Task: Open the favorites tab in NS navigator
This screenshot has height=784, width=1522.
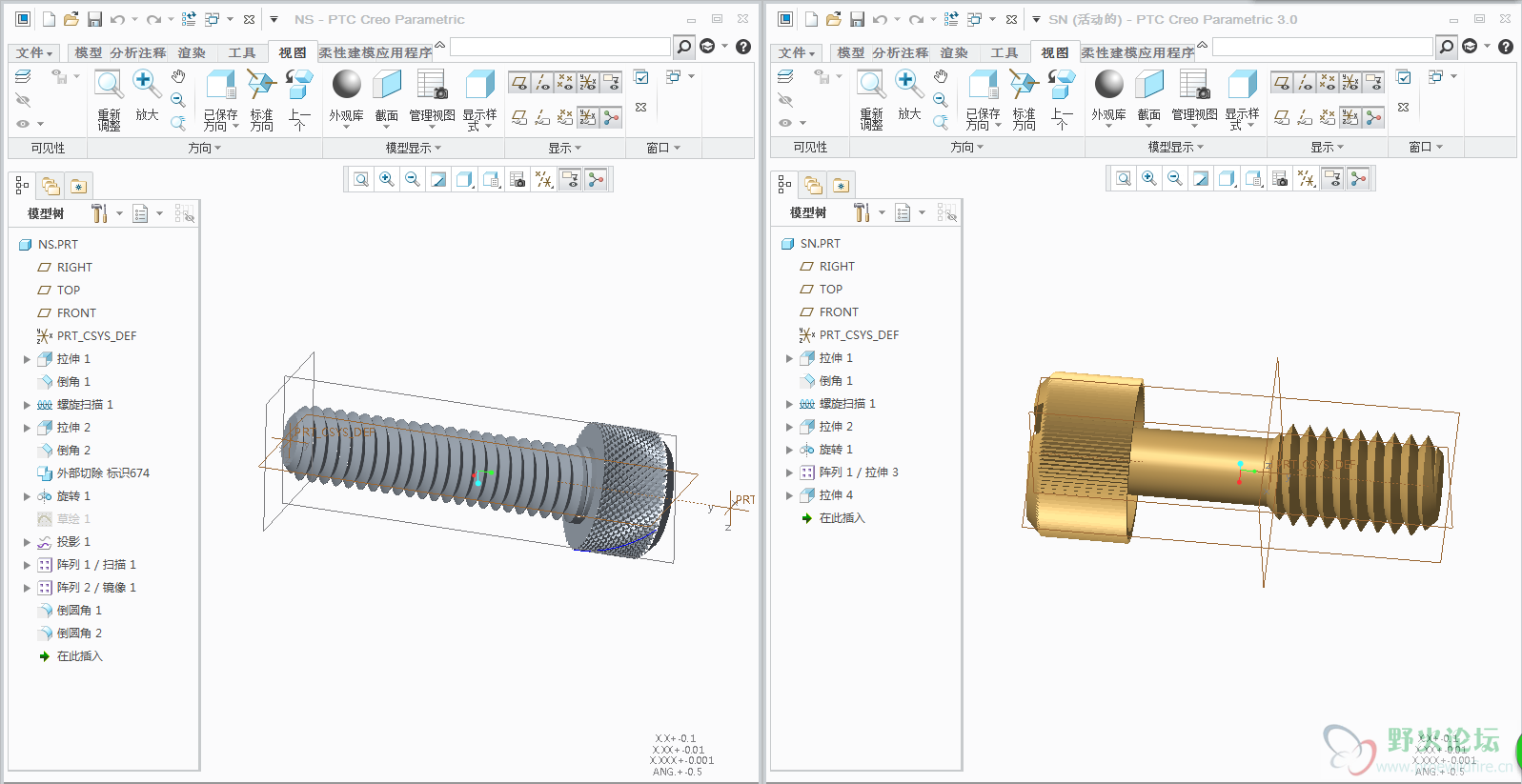Action: [x=78, y=186]
